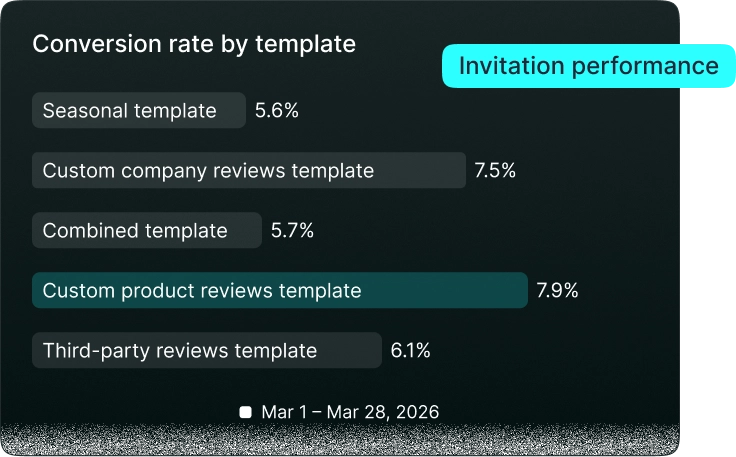Click the 'Combined template' label text
This screenshot has height=457, width=736.
click(135, 231)
